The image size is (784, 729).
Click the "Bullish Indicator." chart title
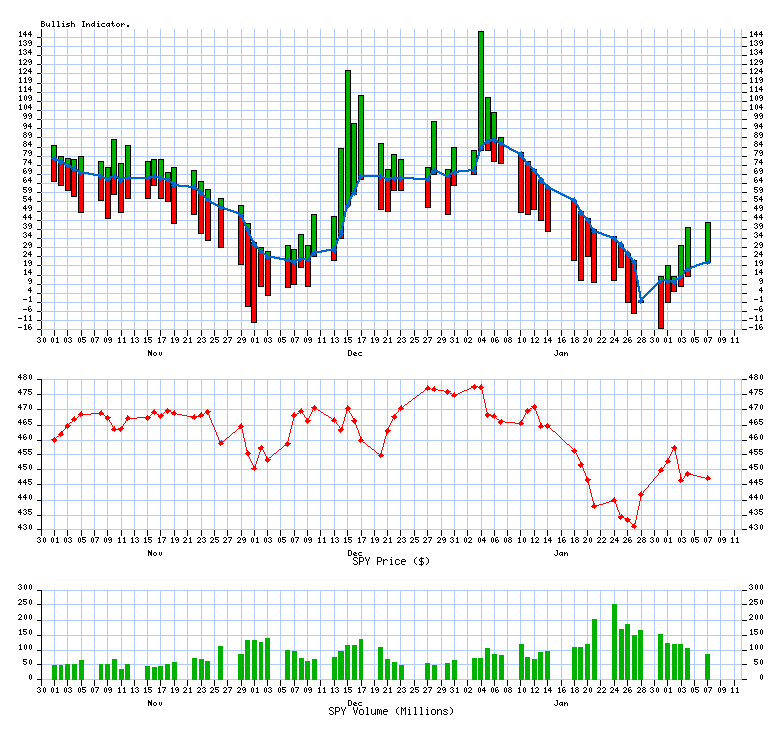click(85, 23)
